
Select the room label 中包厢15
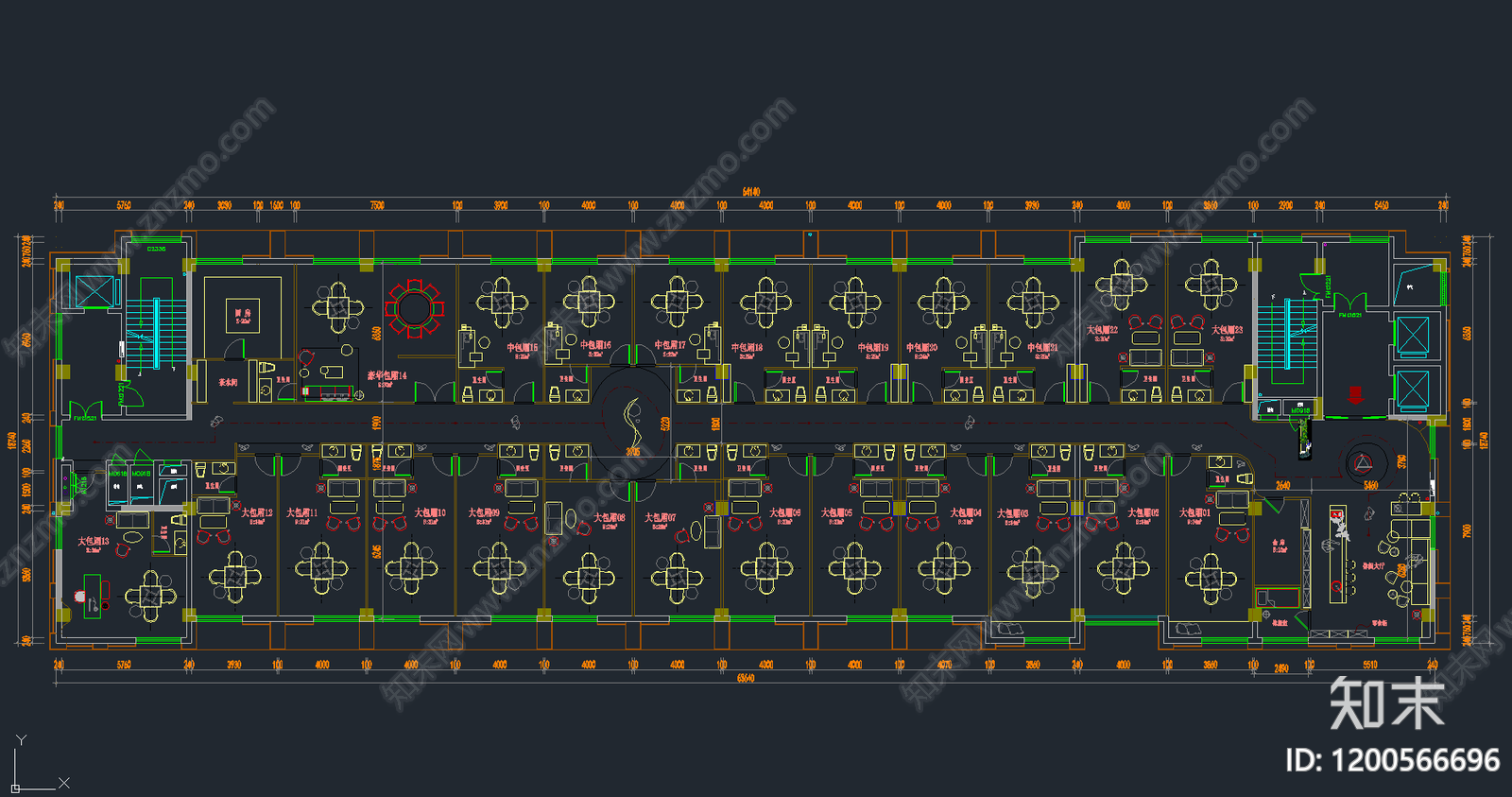(523, 347)
